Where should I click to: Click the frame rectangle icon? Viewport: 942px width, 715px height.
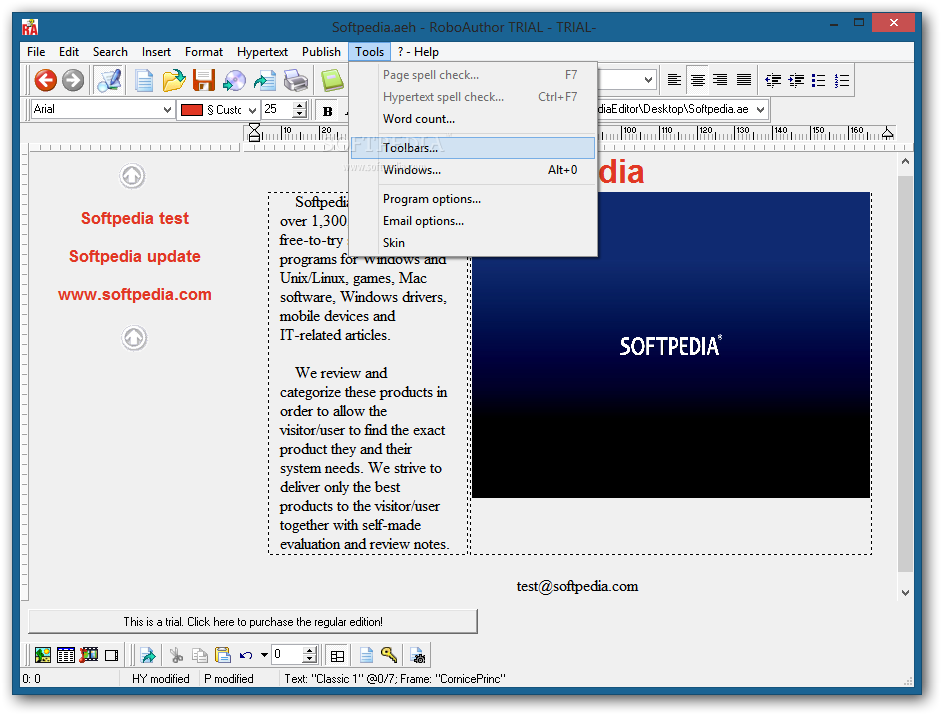[x=112, y=655]
